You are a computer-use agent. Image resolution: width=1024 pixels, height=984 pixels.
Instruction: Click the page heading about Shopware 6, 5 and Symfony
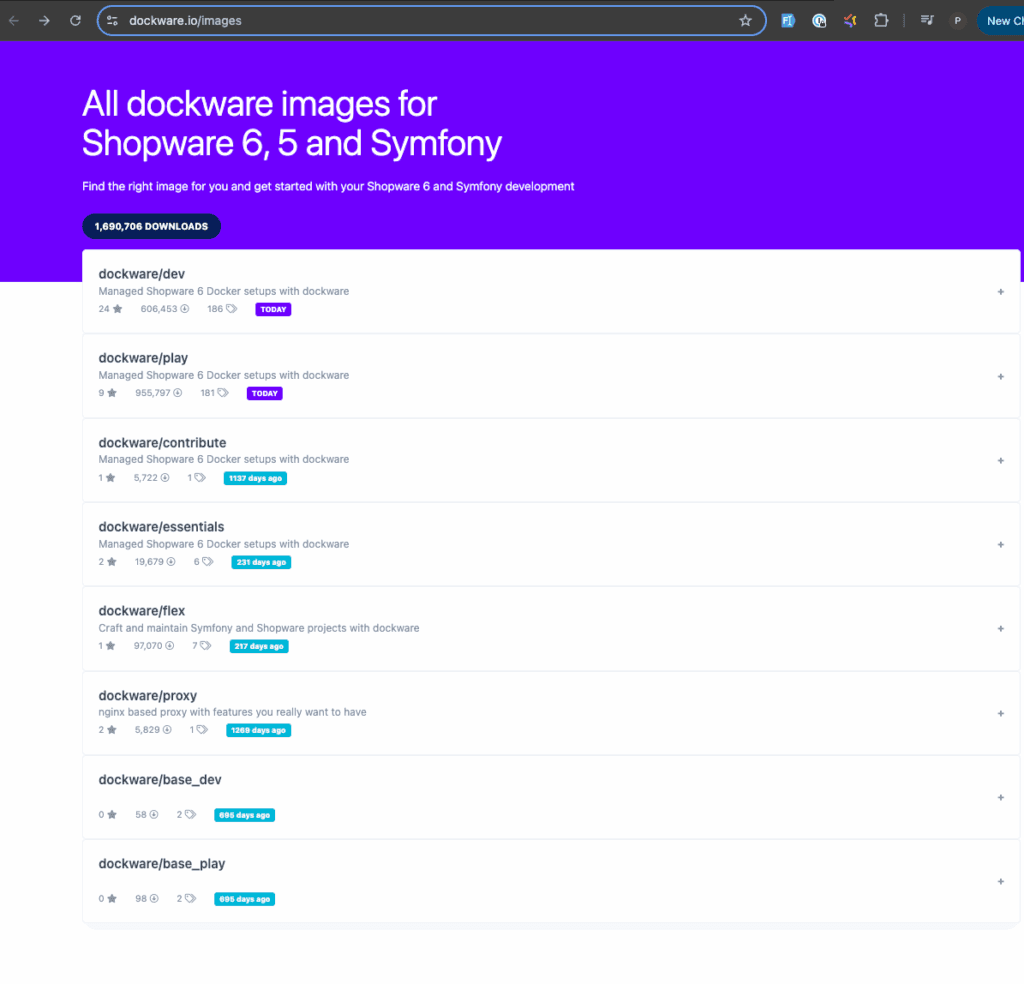pyautogui.click(x=292, y=123)
